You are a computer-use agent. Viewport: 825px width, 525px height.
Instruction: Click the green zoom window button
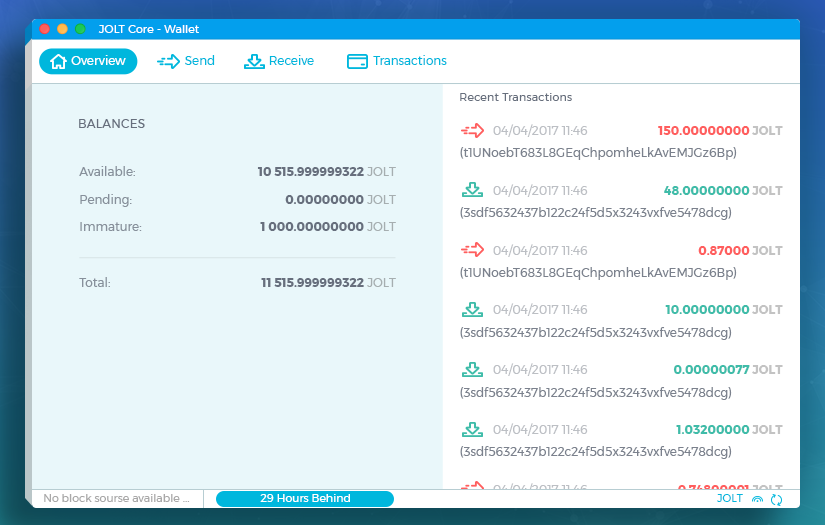[81, 29]
